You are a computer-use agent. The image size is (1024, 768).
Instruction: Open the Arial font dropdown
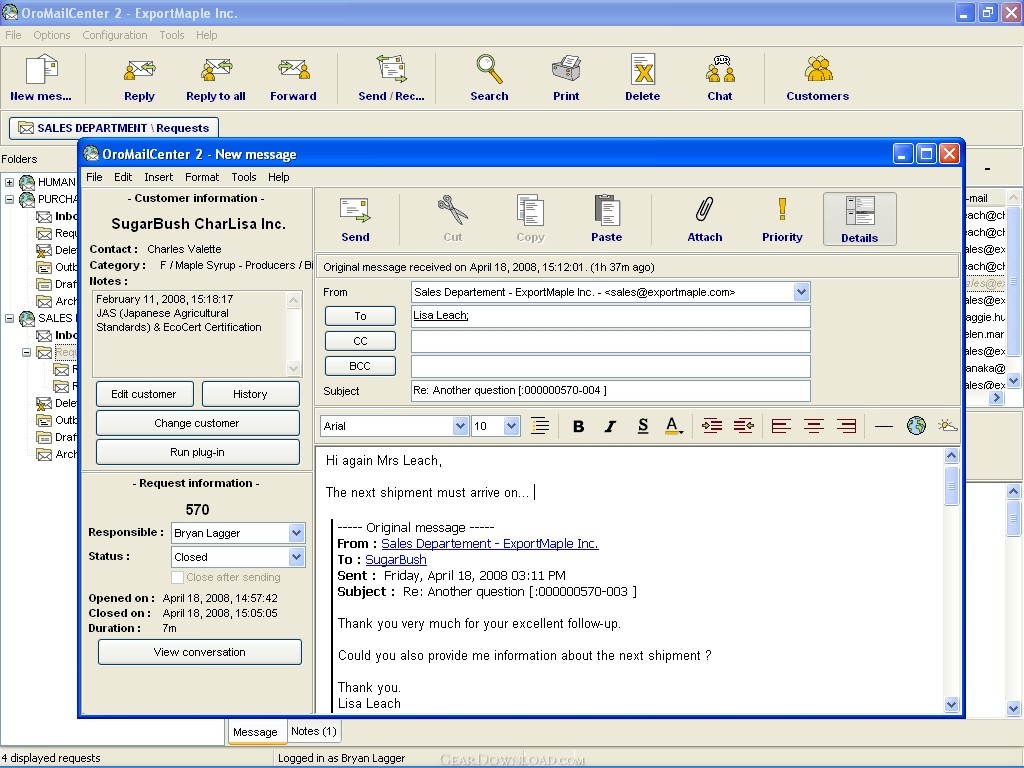coord(460,426)
